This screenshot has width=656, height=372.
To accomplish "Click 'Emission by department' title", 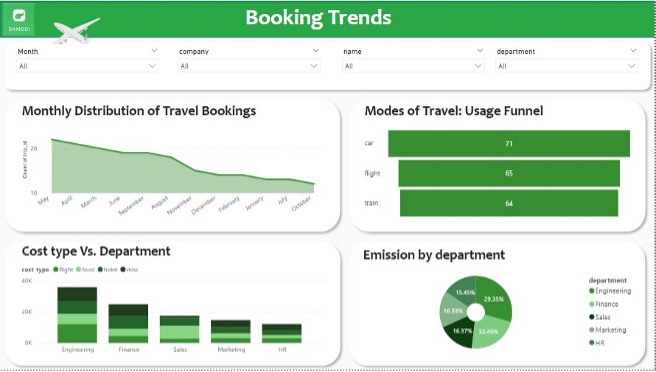I will [x=434, y=255].
